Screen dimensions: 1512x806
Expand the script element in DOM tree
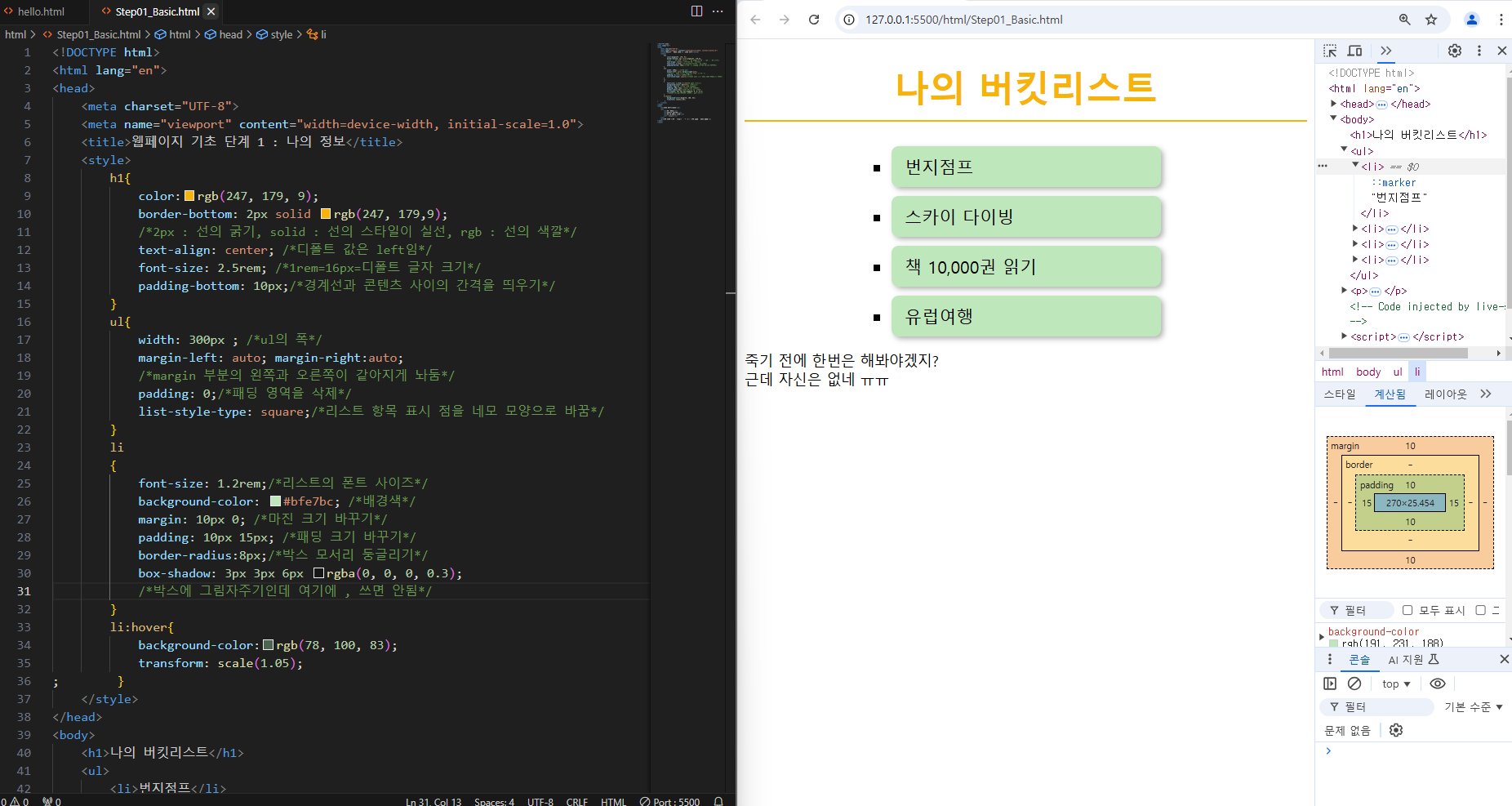pyautogui.click(x=1344, y=336)
